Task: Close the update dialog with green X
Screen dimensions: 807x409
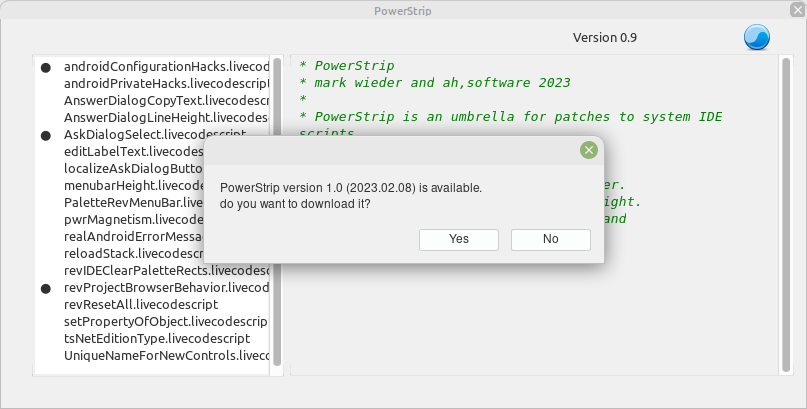Action: (x=589, y=150)
